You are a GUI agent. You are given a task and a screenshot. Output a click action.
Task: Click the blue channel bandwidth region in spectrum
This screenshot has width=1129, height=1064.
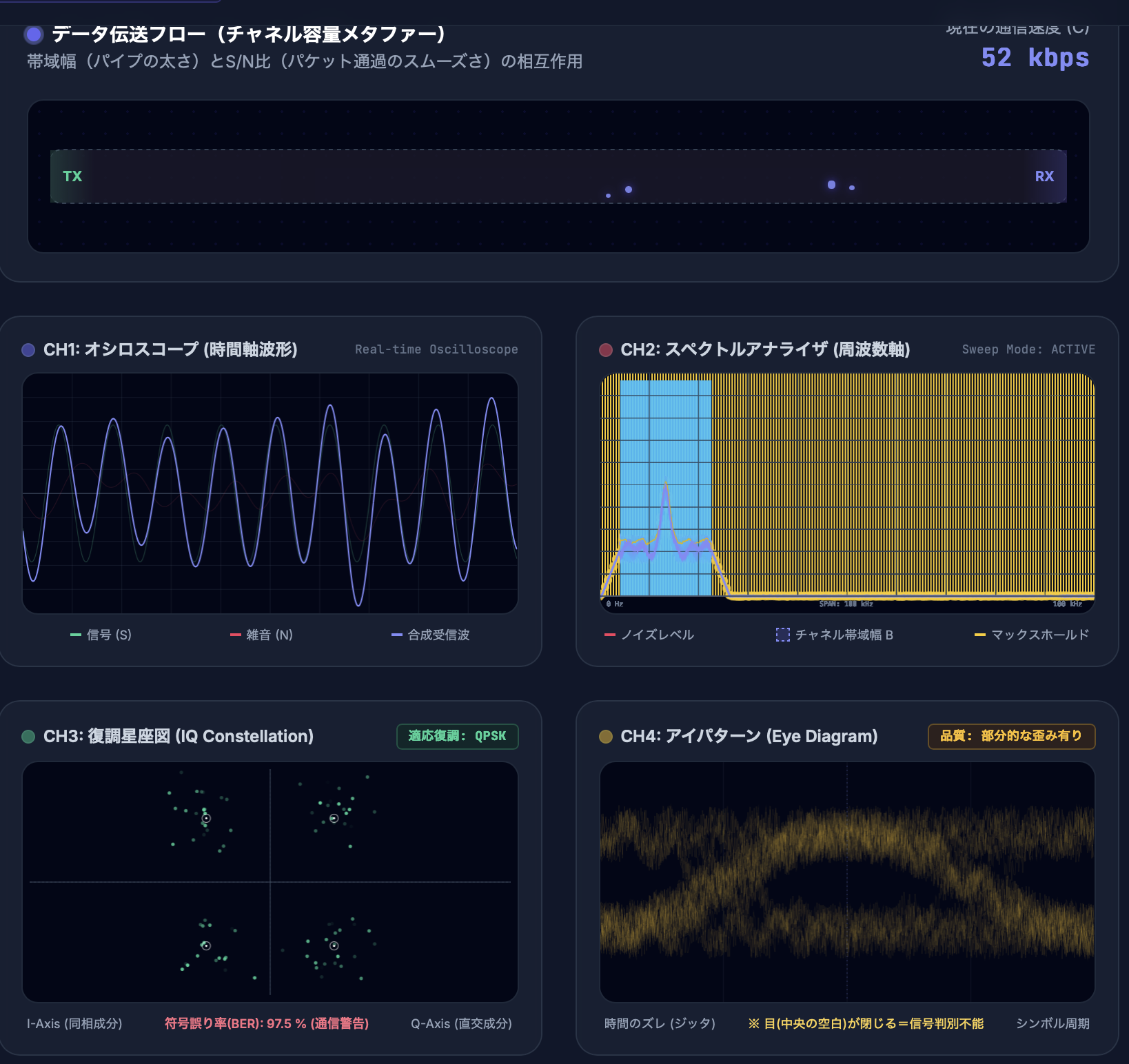666,488
